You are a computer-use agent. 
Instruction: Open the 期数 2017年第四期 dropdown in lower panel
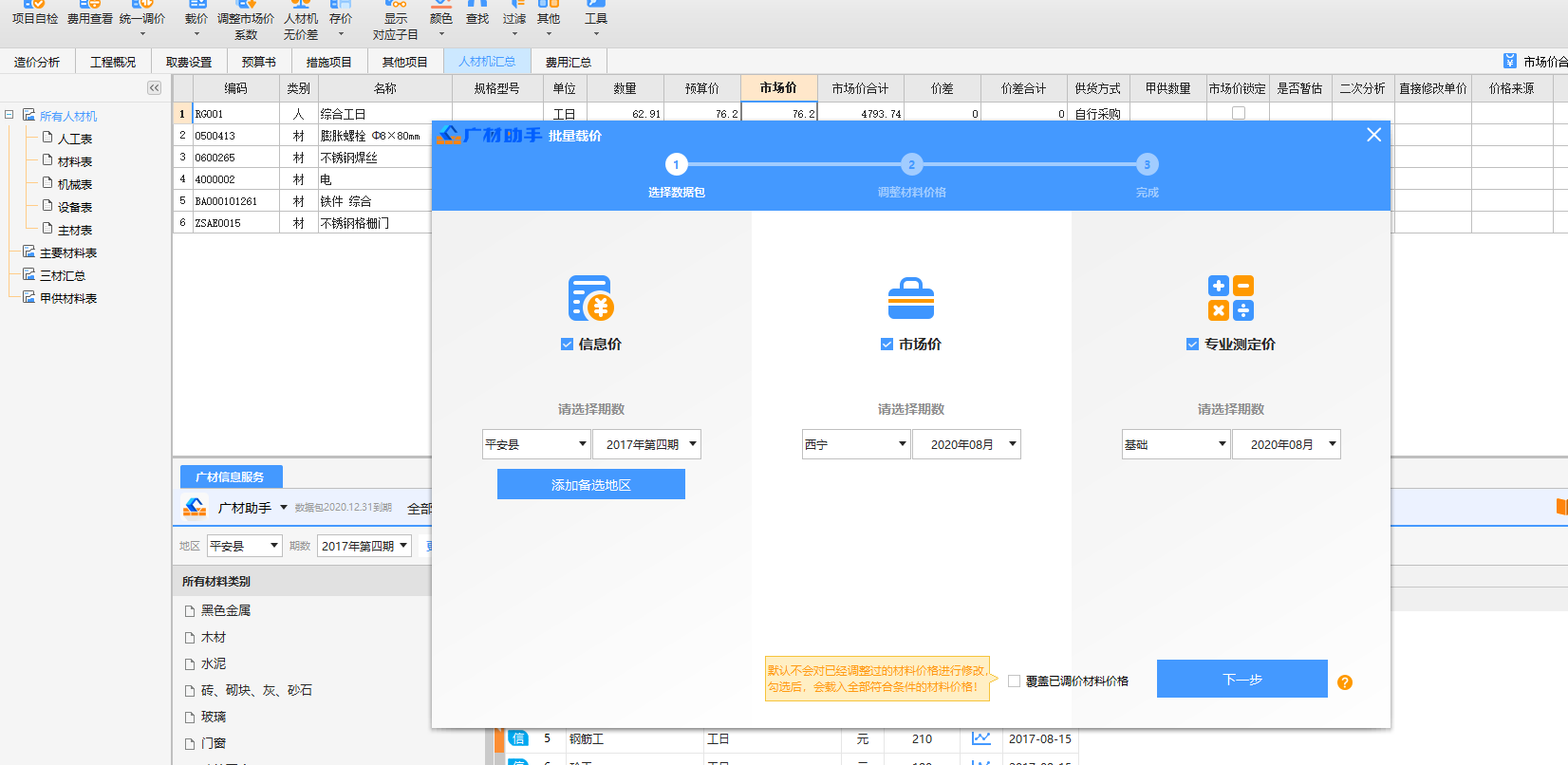click(x=364, y=546)
